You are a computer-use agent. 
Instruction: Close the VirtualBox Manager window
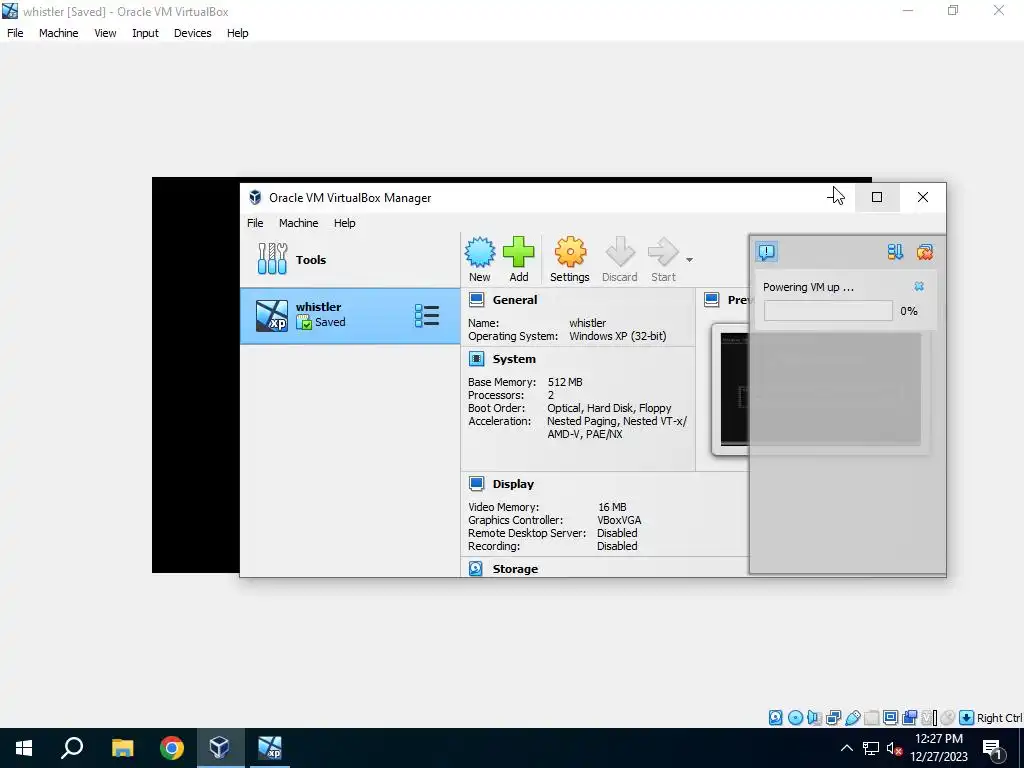point(923,197)
